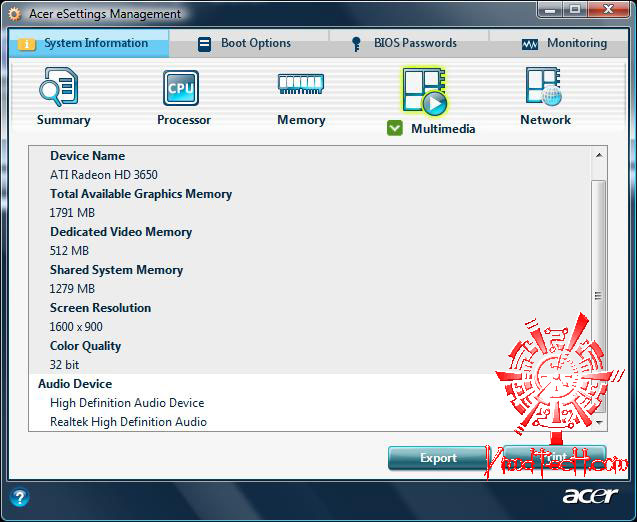Open the Network section icon
This screenshot has width=637, height=522.
click(543, 87)
